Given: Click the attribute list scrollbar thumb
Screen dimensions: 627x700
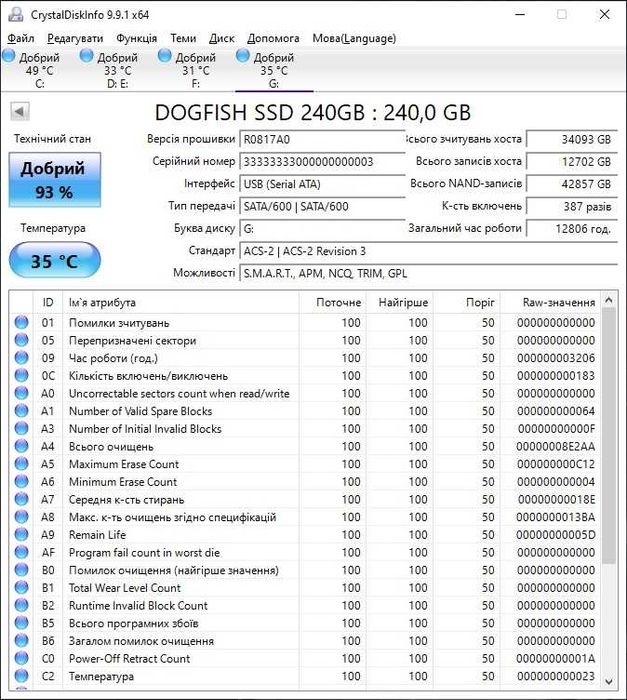Looking at the screenshot, I should click(x=609, y=436).
